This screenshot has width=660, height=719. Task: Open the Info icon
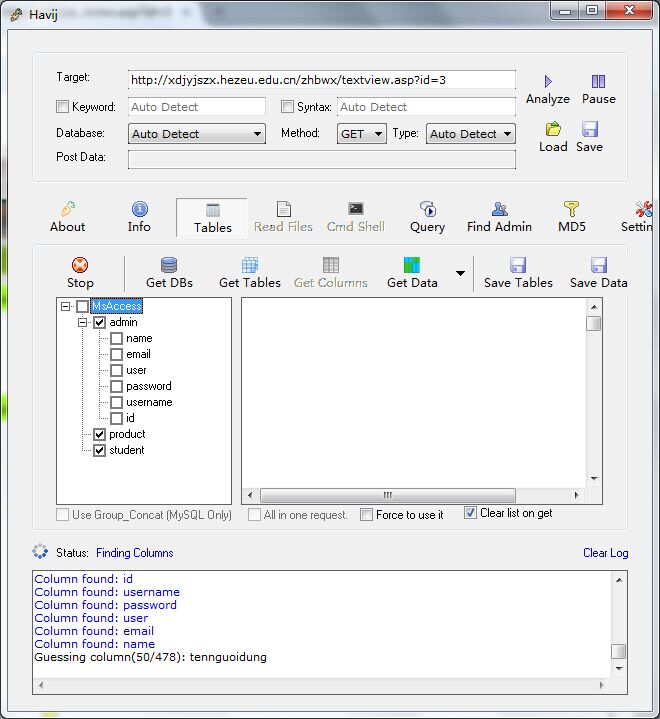139,209
